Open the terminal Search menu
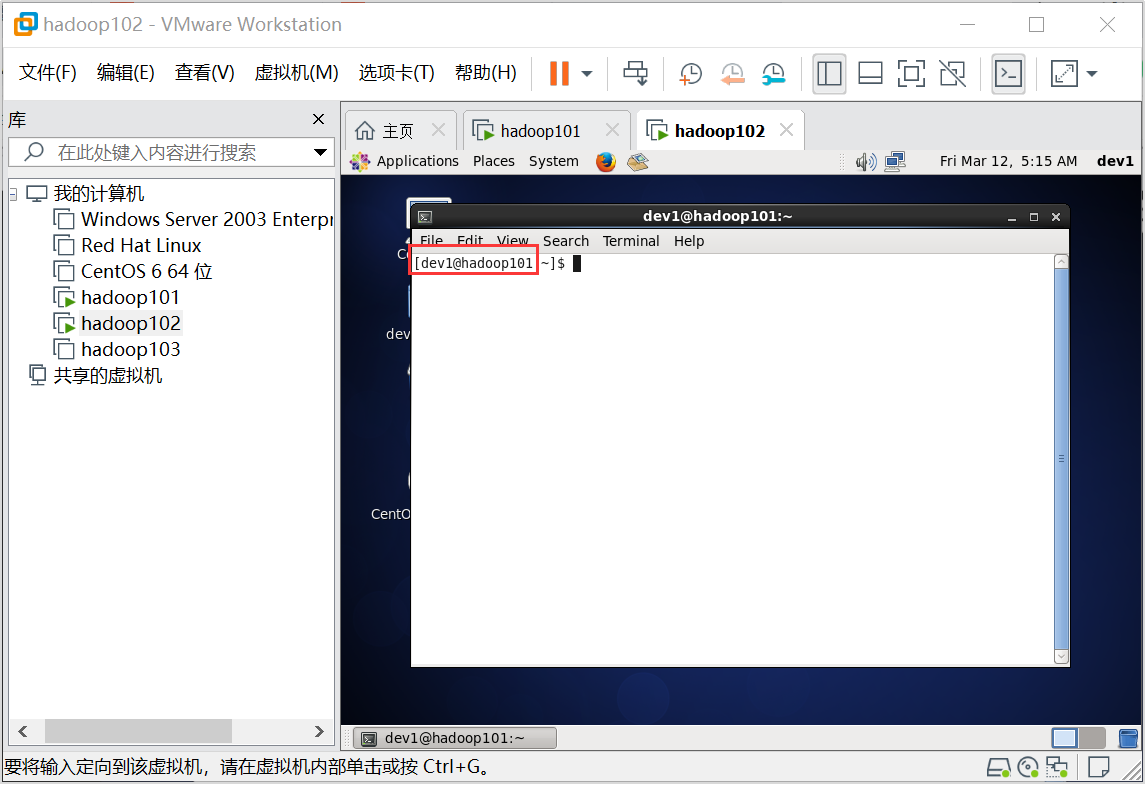 [x=566, y=241]
